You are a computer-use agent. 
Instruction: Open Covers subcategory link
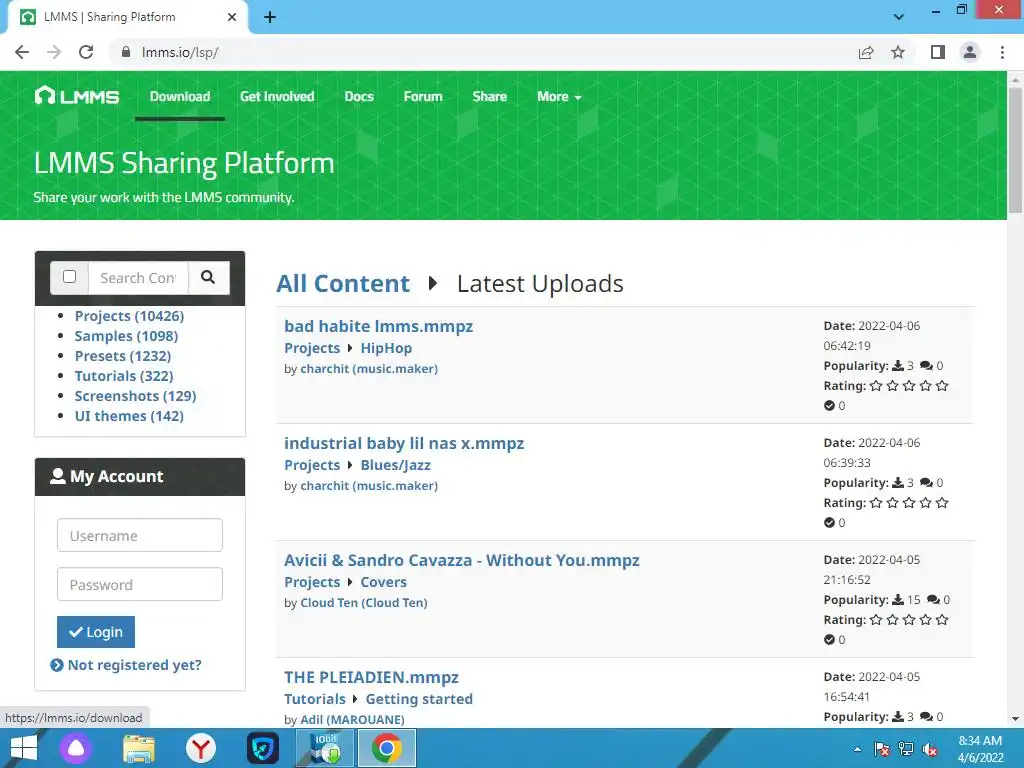point(383,582)
